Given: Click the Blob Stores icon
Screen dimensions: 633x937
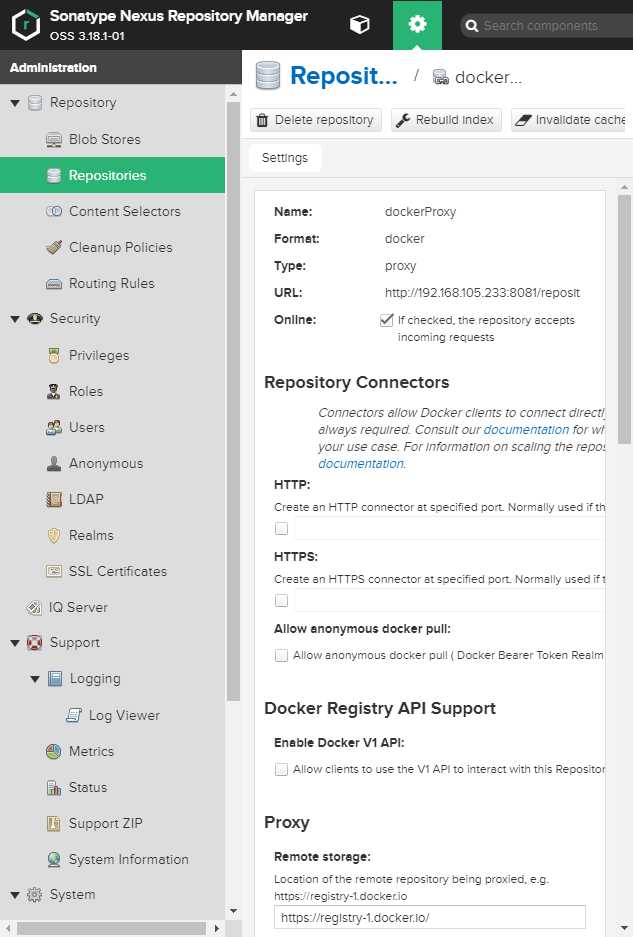Looking at the screenshot, I should [x=54, y=139].
